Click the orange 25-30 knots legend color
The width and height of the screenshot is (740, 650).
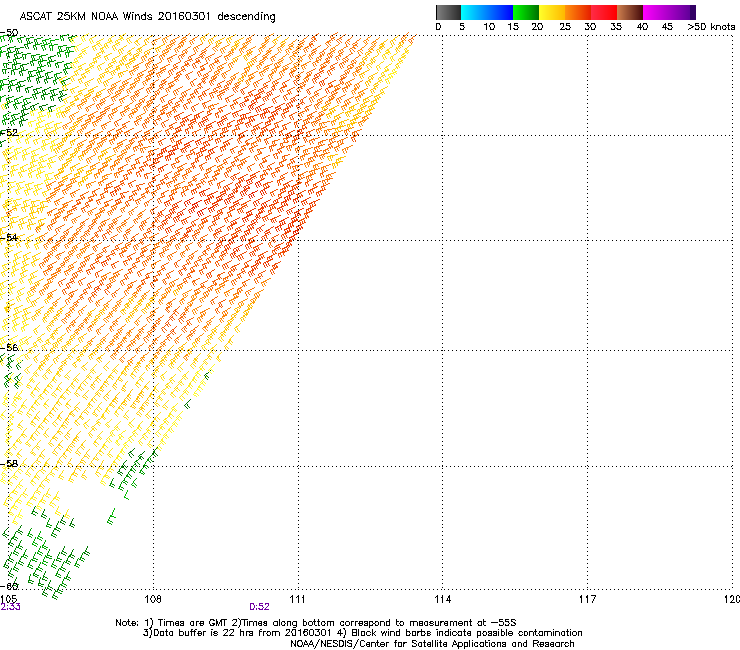tap(578, 12)
